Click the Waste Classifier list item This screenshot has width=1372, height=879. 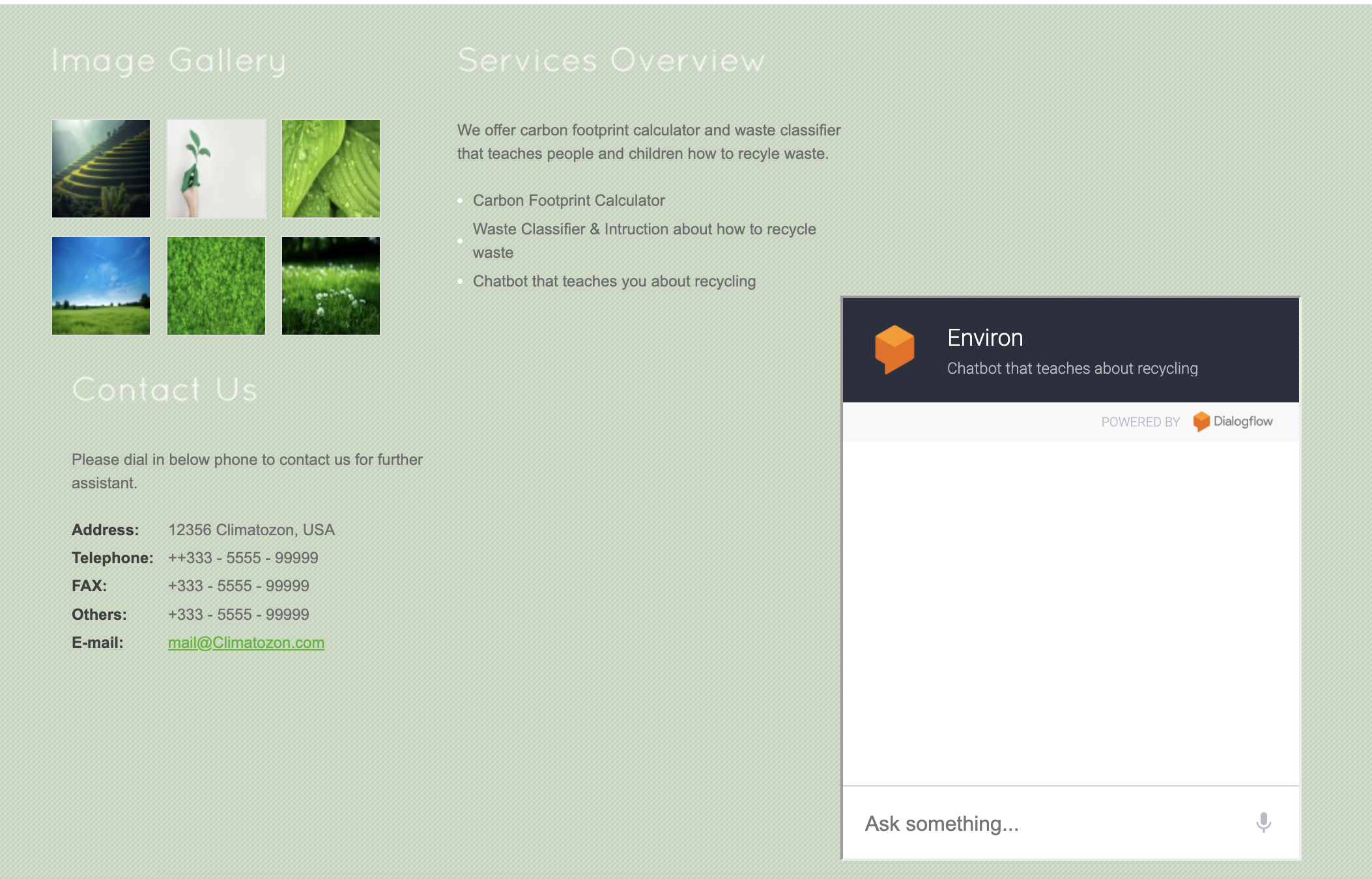(644, 229)
